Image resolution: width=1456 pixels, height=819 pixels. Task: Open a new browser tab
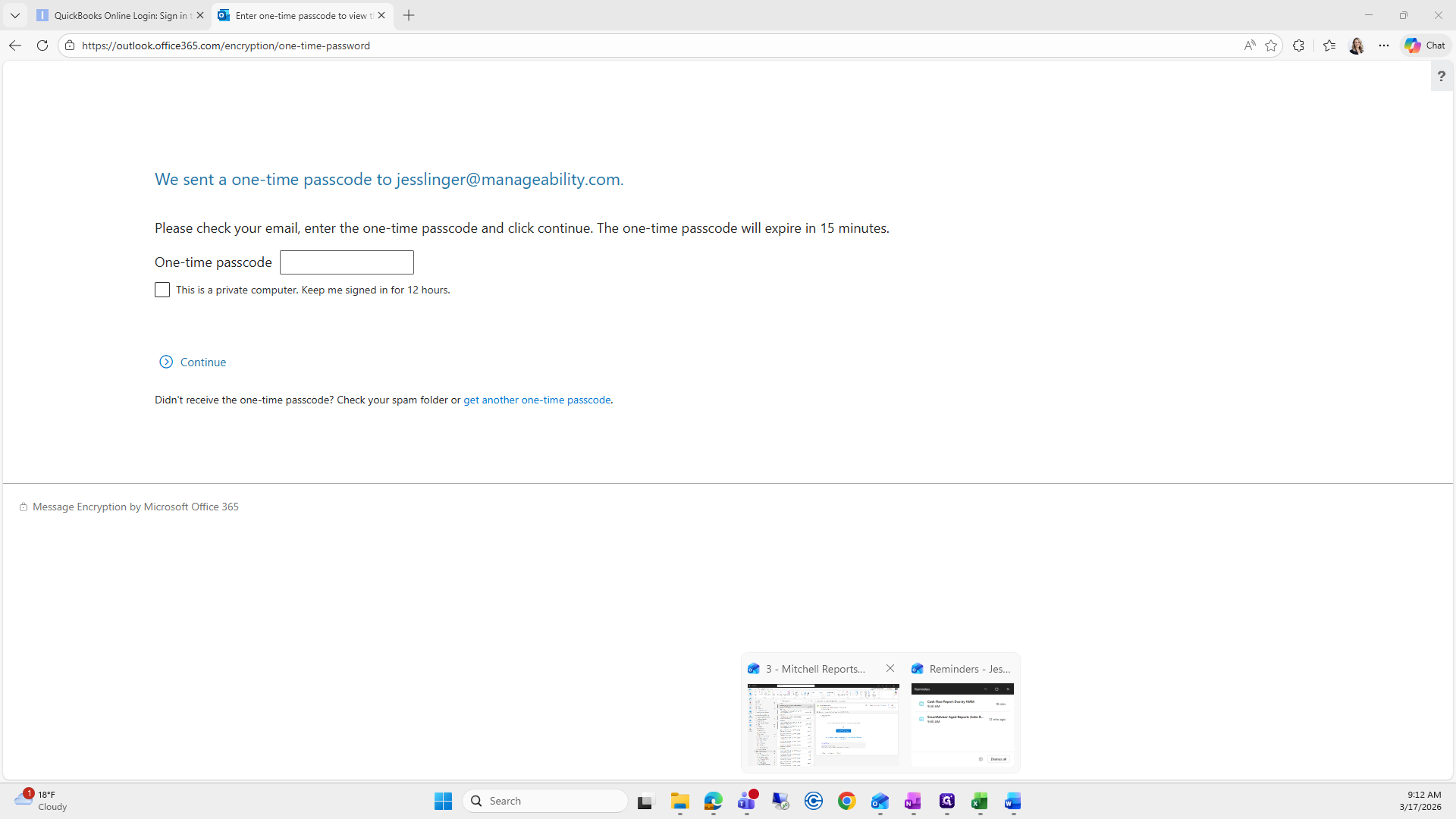coord(409,15)
